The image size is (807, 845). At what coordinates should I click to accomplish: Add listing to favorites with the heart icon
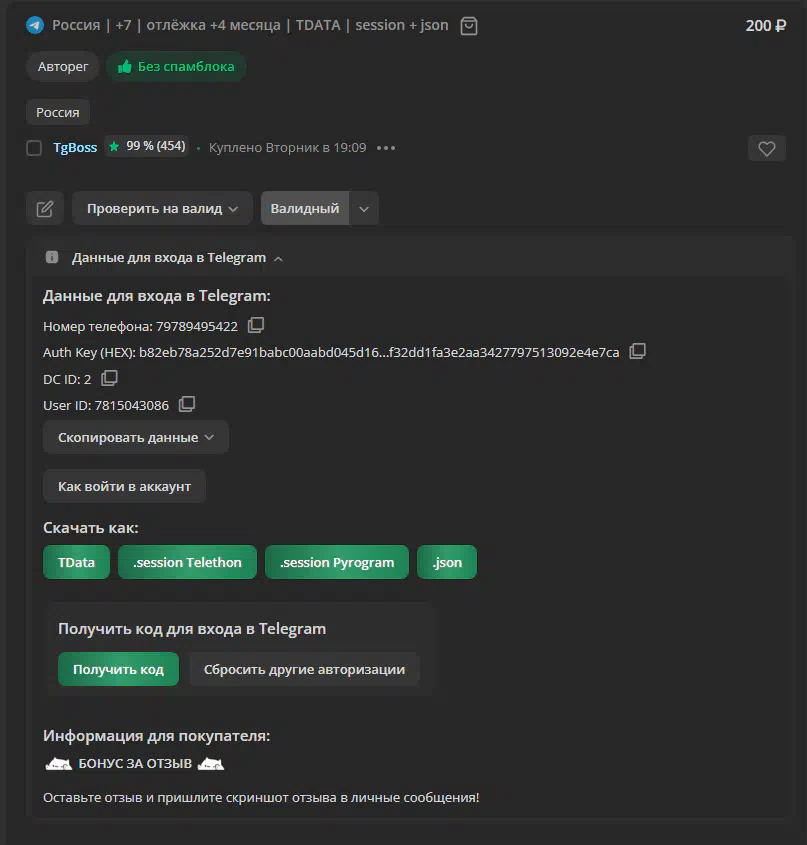click(767, 148)
